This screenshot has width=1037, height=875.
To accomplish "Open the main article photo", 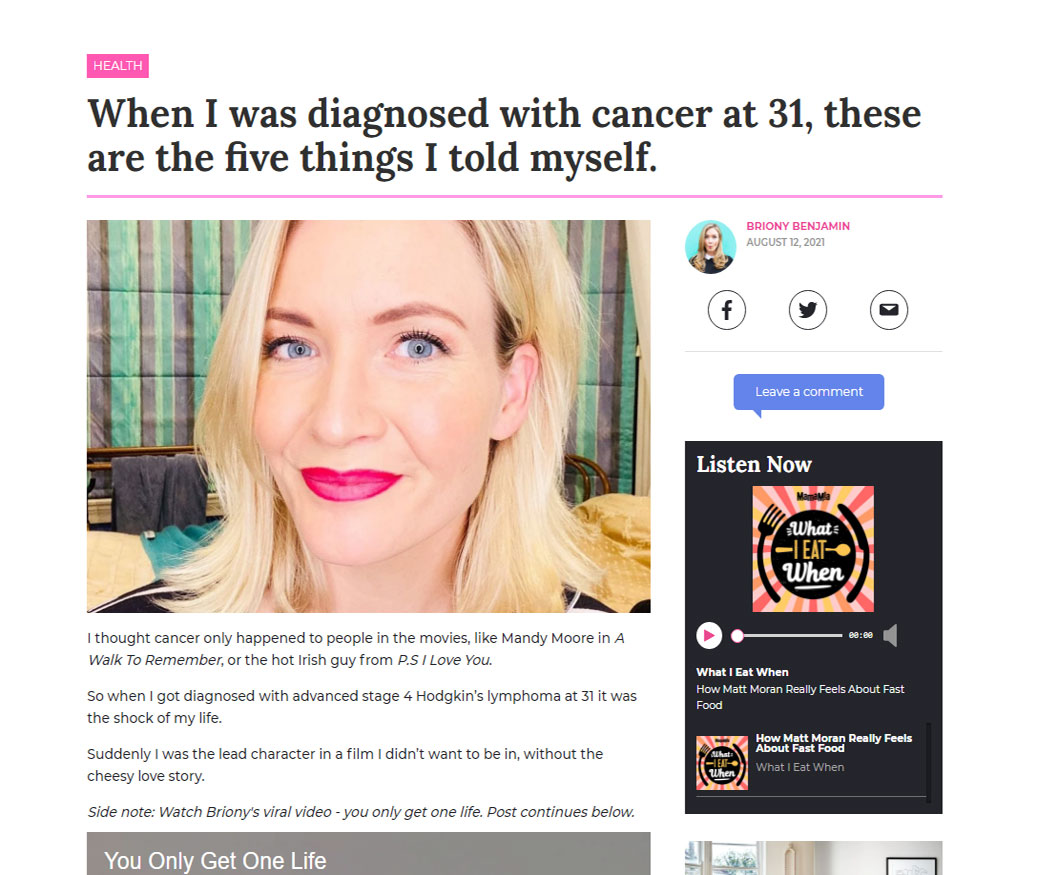I will [x=368, y=417].
